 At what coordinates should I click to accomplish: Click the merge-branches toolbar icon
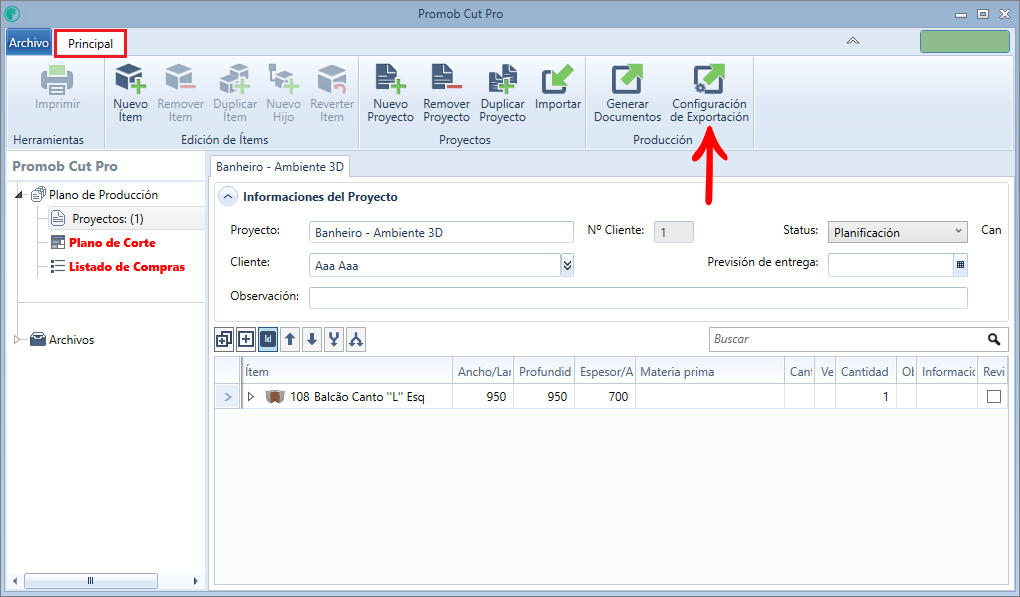334,339
